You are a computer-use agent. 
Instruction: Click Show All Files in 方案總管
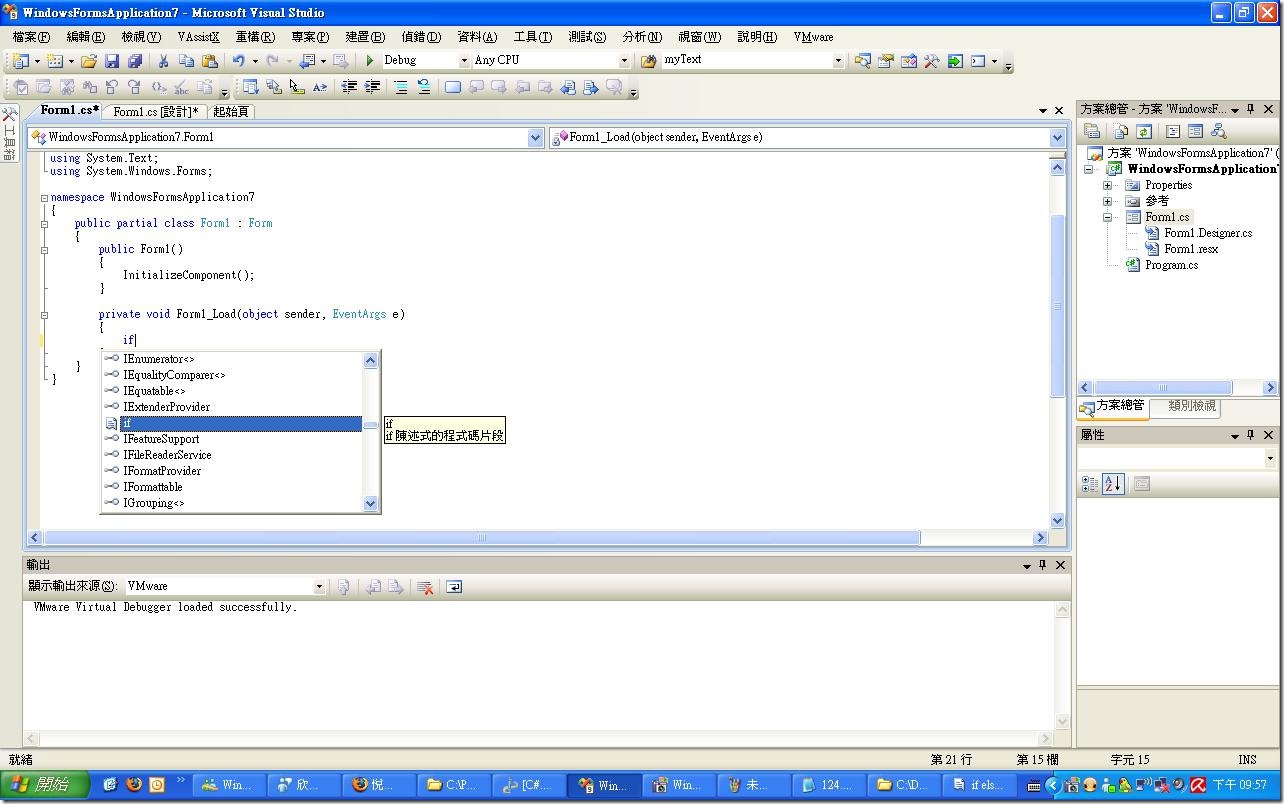tap(1120, 131)
